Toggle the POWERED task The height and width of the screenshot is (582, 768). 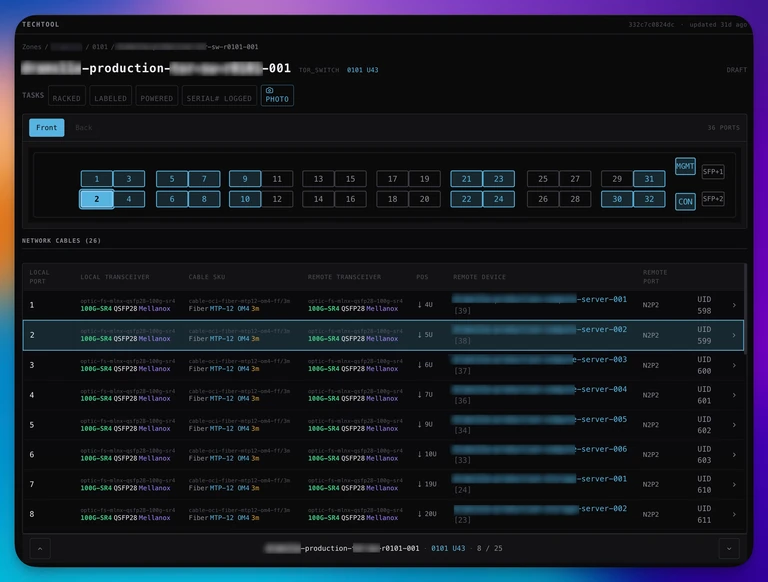[157, 96]
